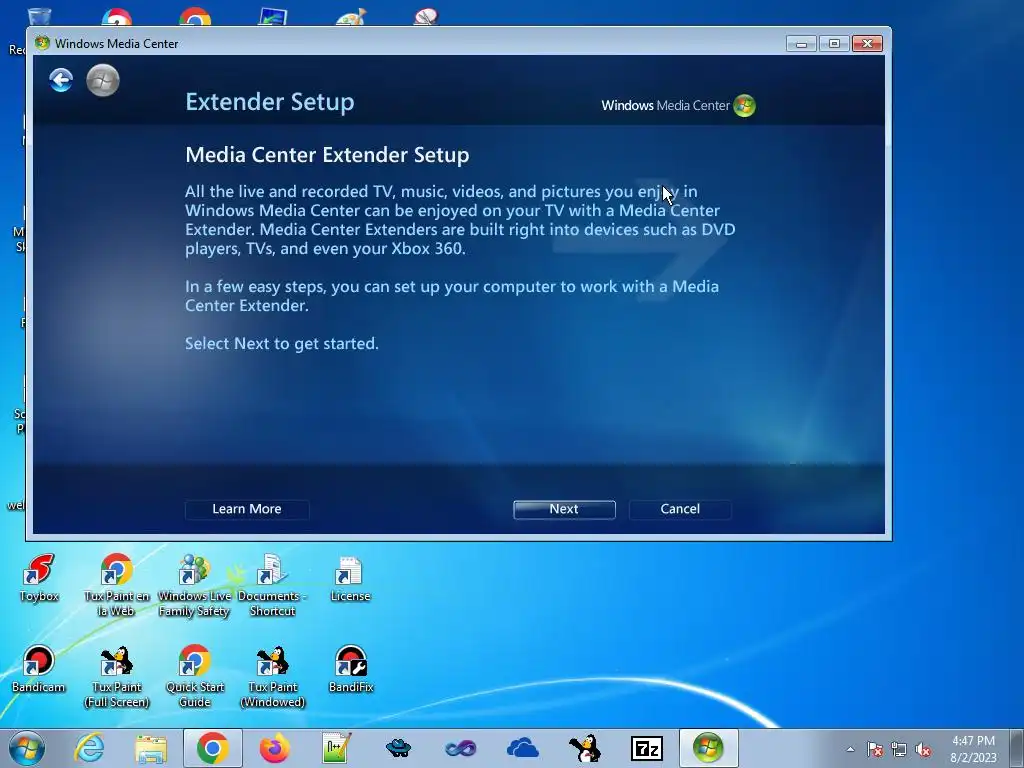Open the Quick Start Guide shortcut
This screenshot has height=768, width=1024.
(195, 677)
